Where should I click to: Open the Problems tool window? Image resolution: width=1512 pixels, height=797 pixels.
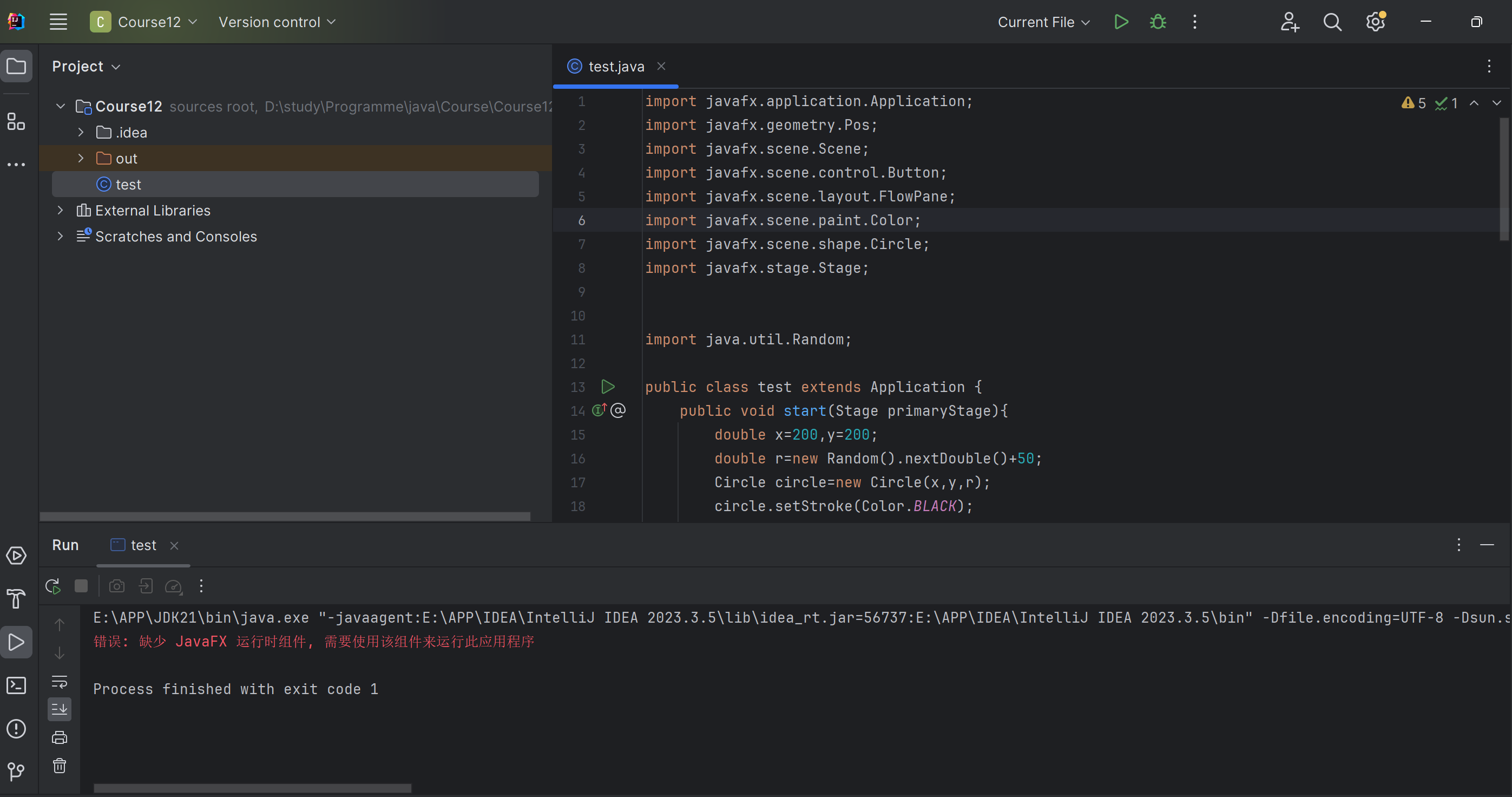[x=16, y=729]
